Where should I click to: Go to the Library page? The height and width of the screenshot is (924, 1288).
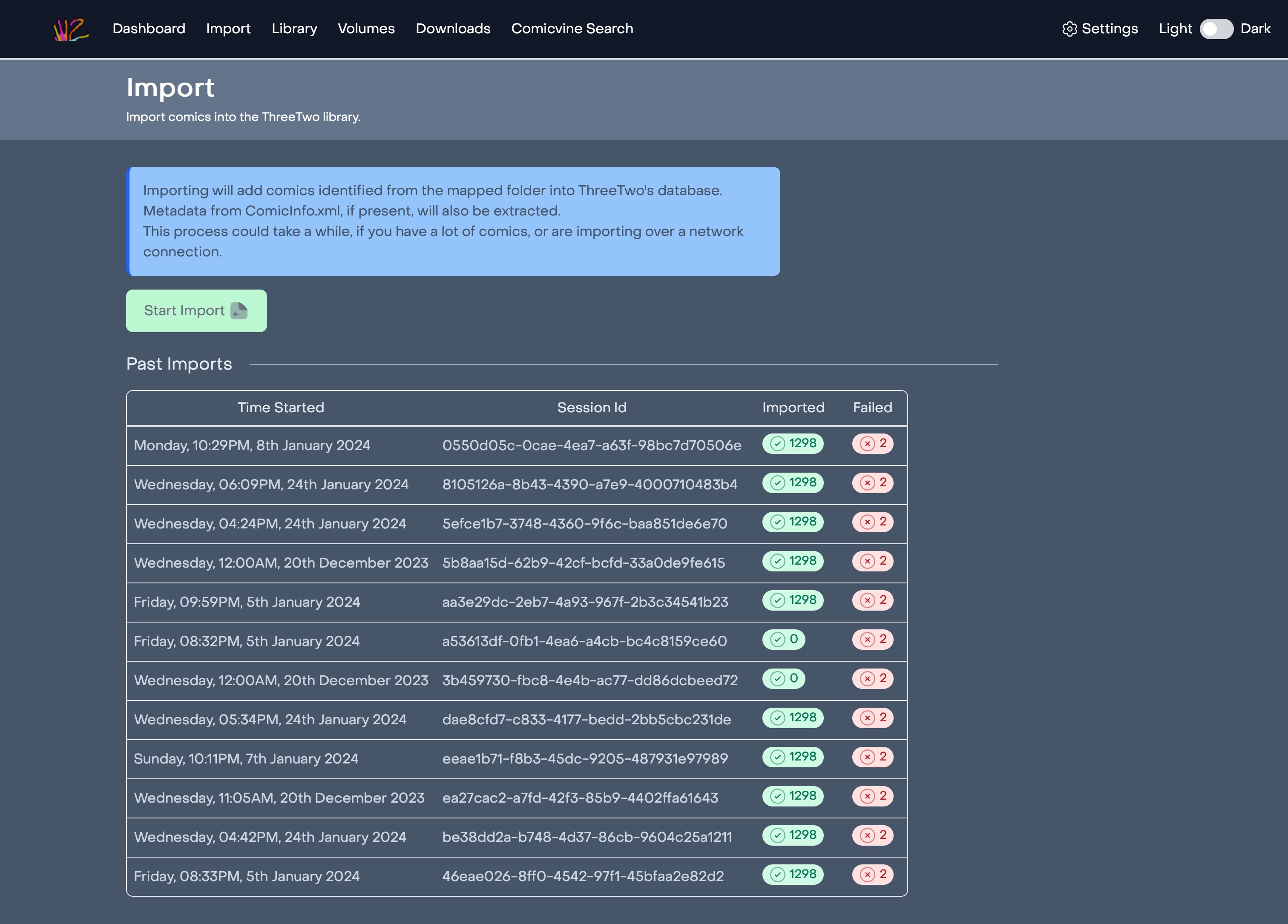pyautogui.click(x=294, y=29)
